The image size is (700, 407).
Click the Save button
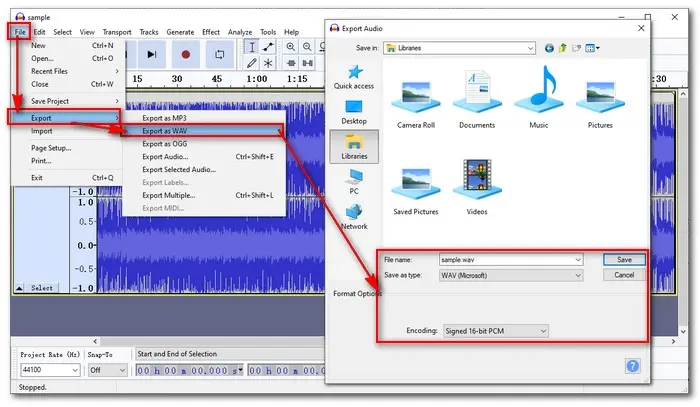point(624,260)
